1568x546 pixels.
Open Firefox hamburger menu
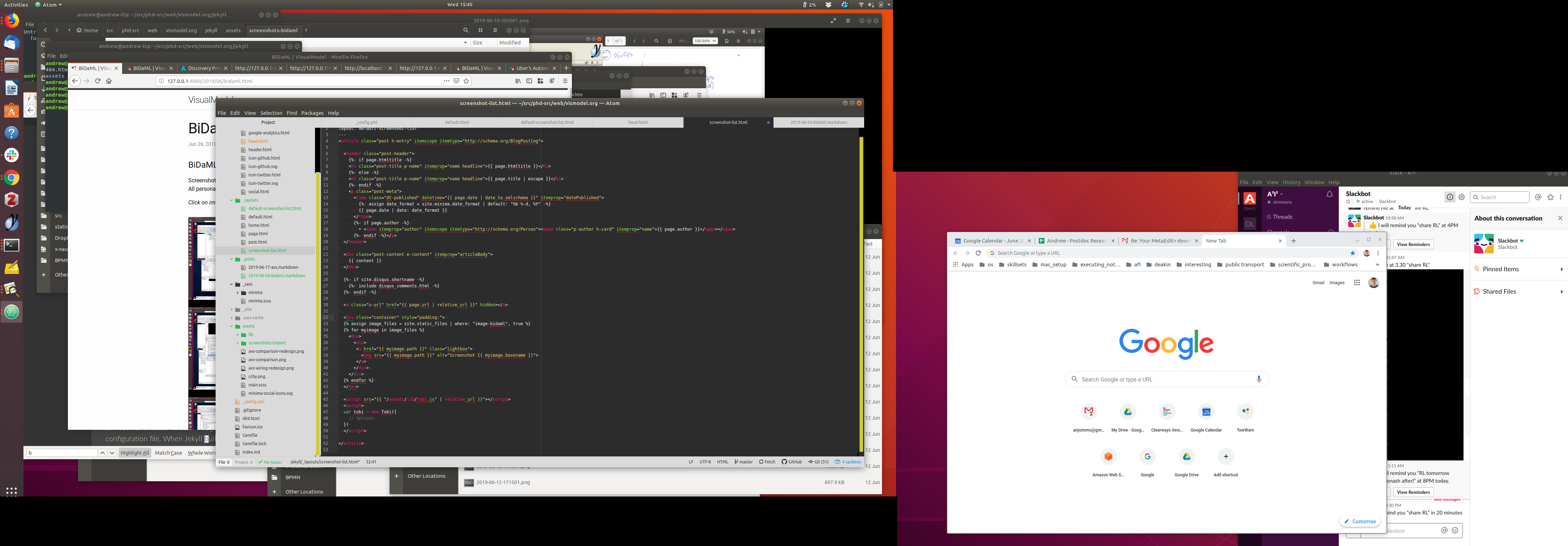[x=565, y=81]
